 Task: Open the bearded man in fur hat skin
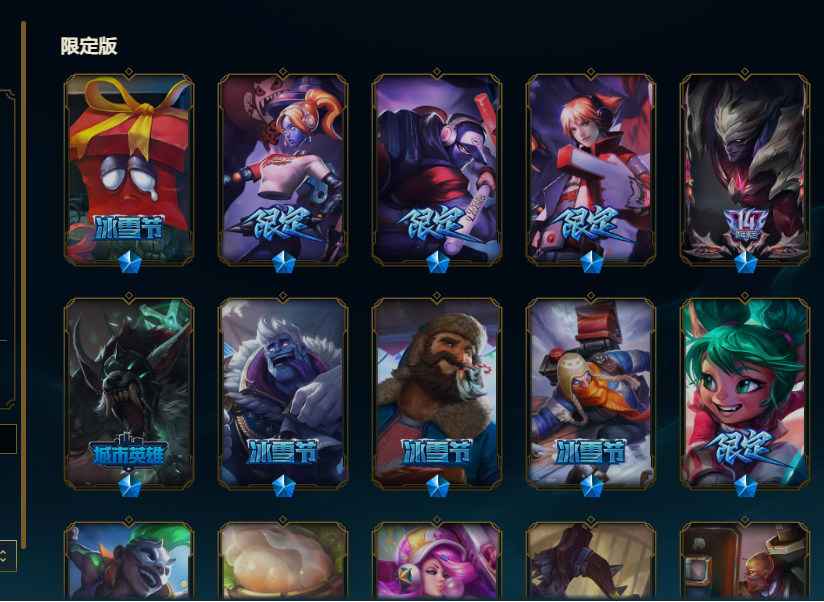pos(437,393)
